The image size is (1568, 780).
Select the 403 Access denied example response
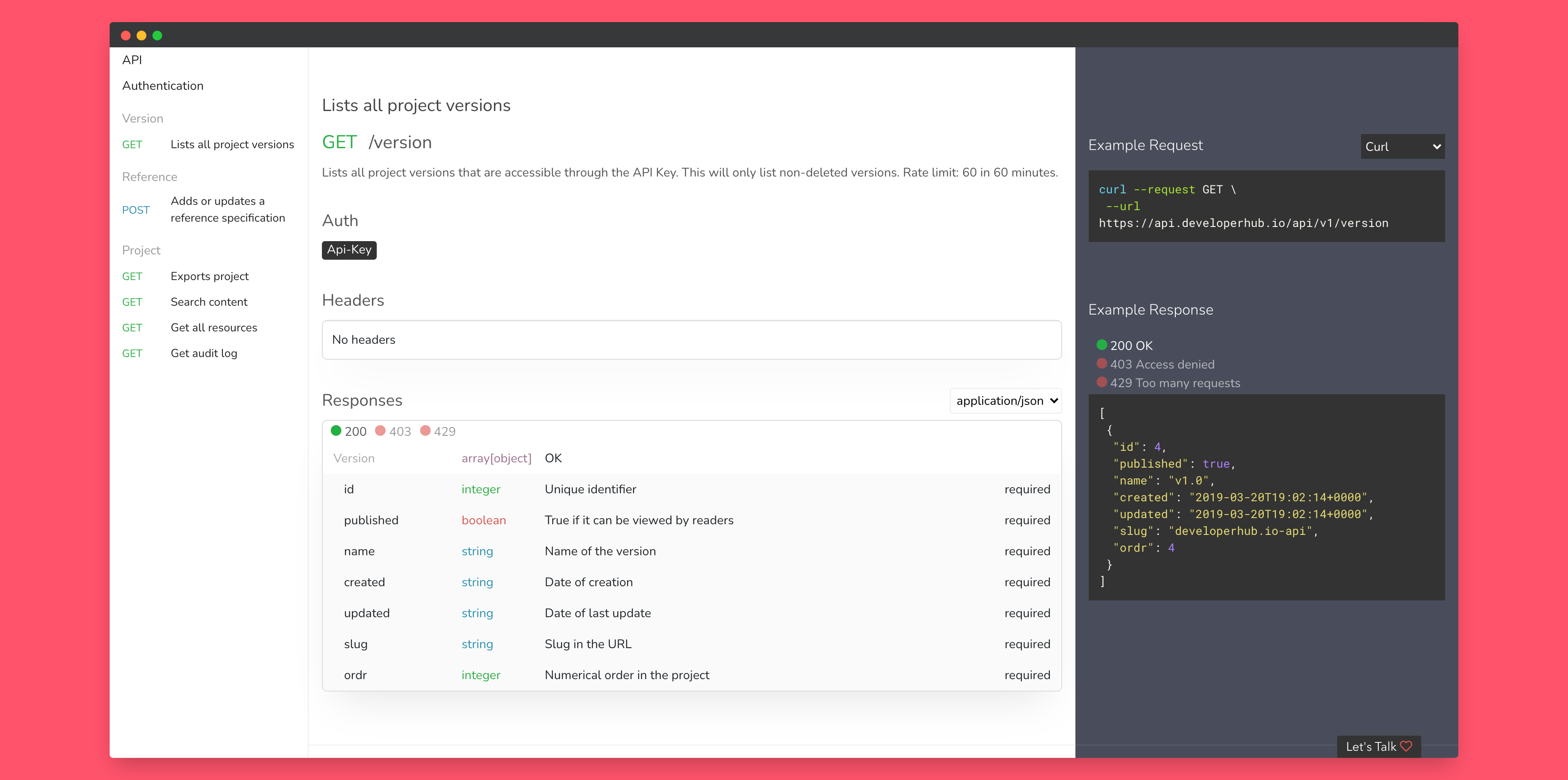coord(1161,364)
